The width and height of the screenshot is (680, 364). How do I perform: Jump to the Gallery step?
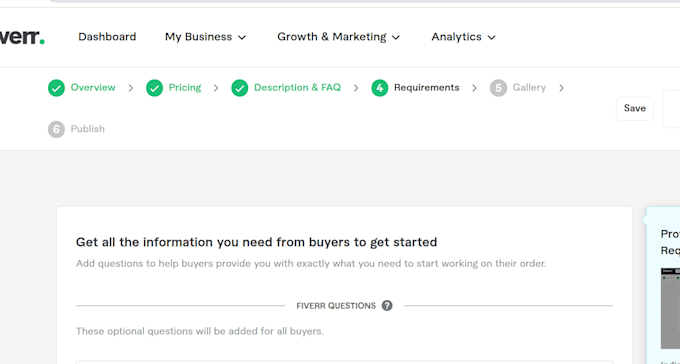tap(529, 88)
